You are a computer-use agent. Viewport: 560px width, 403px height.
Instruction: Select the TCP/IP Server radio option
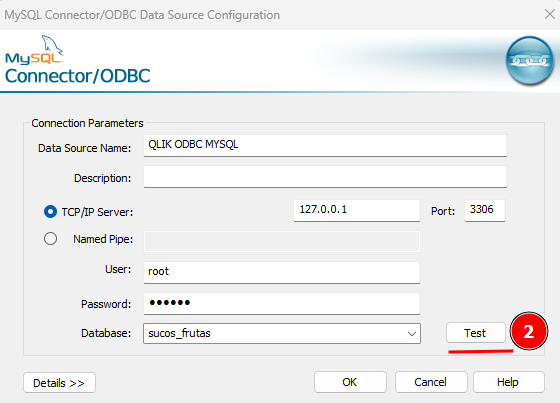point(50,212)
